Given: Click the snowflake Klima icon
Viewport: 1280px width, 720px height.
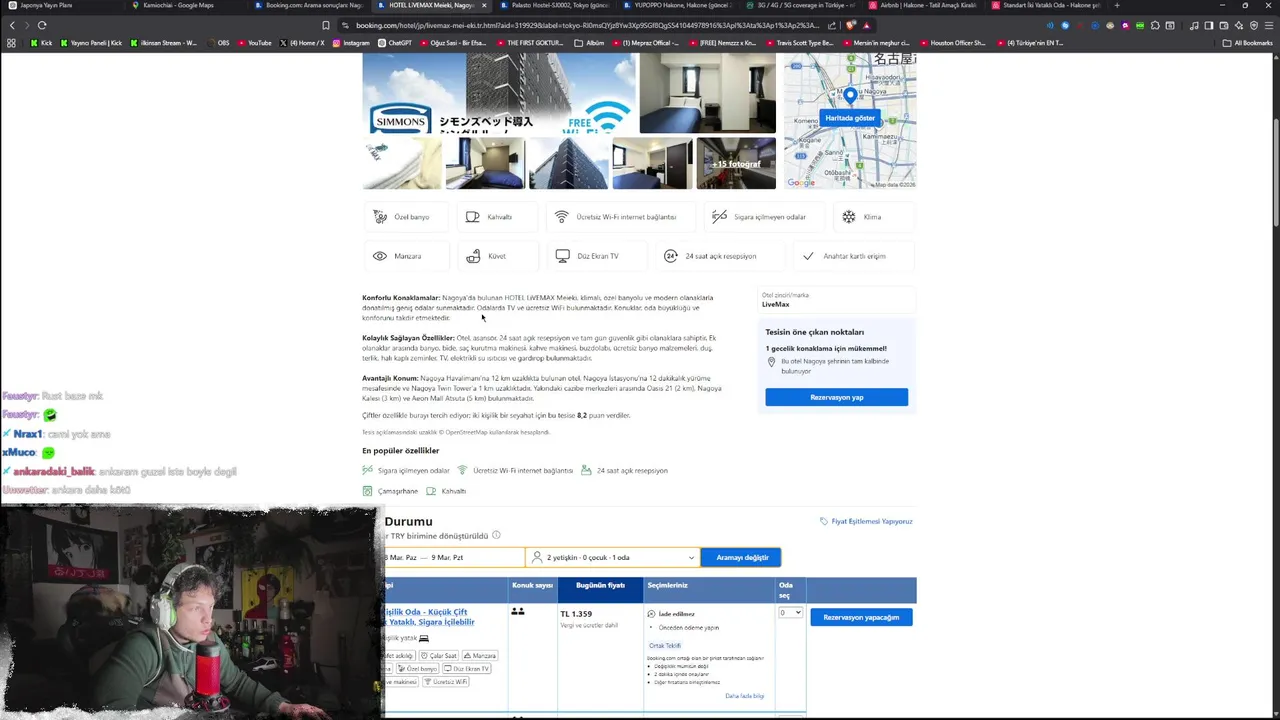Looking at the screenshot, I should click(849, 216).
